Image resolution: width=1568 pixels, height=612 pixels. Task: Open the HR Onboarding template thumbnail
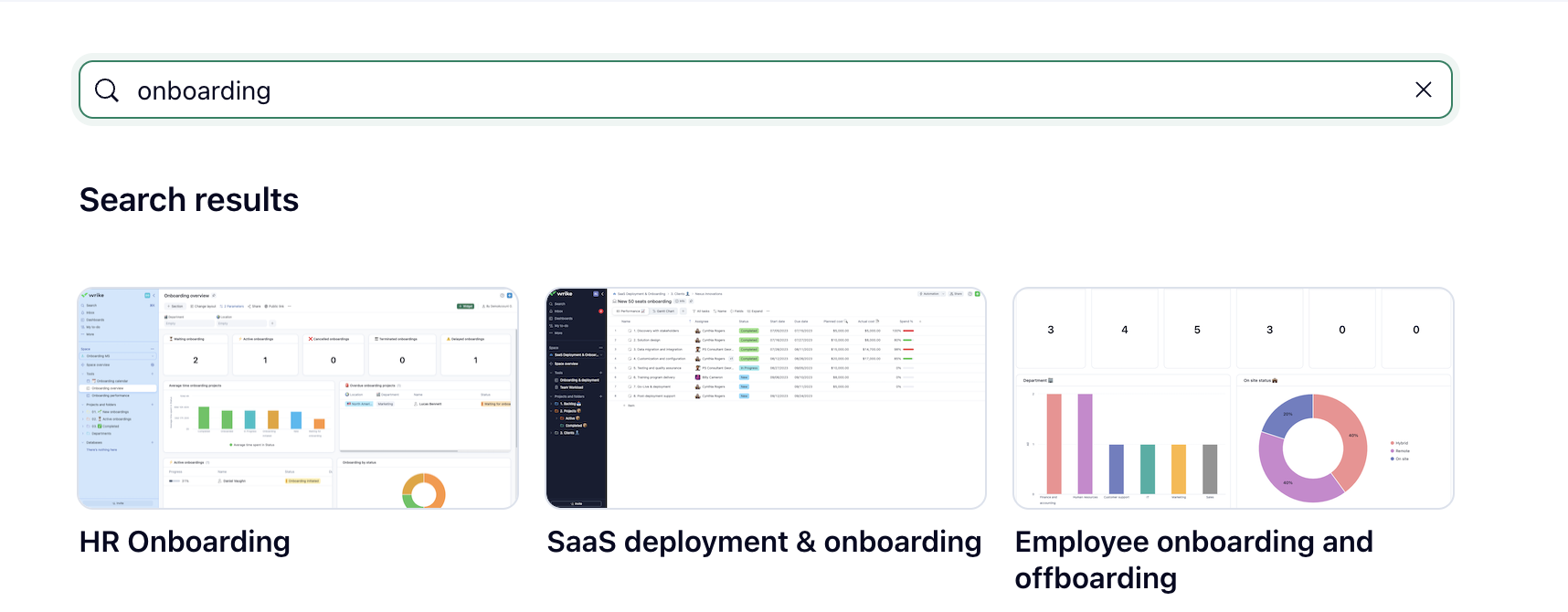(x=298, y=398)
